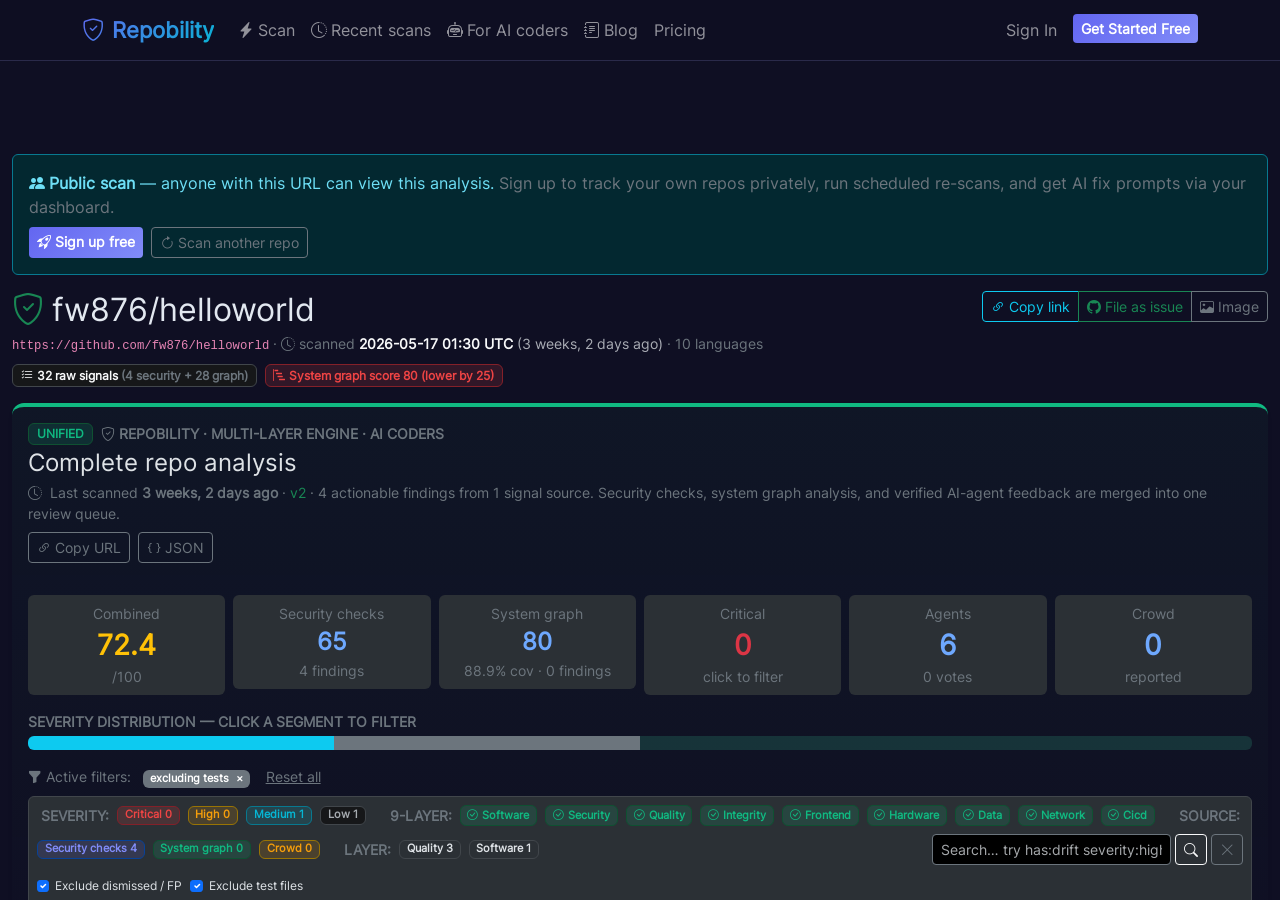Go to Recent scans
1280x900 pixels.
[371, 30]
